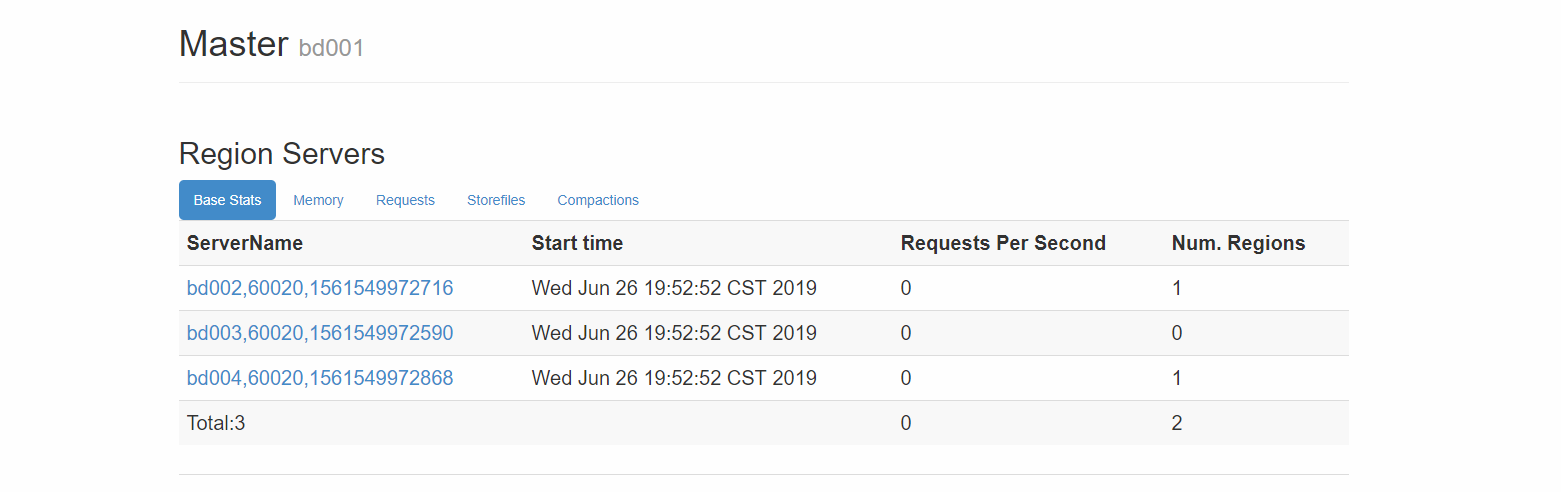This screenshot has height=492, width=1561.
Task: Open region server bd003,60020,1561549972590 link
Action: click(x=320, y=333)
